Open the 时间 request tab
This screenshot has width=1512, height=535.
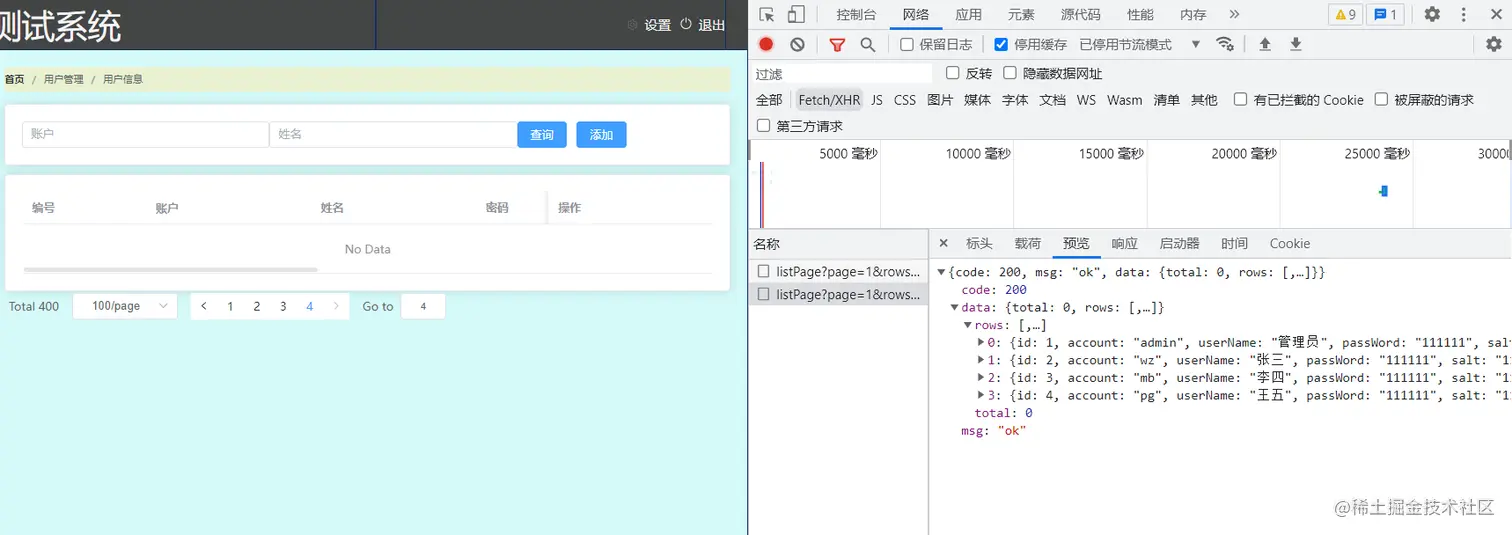click(x=1234, y=243)
